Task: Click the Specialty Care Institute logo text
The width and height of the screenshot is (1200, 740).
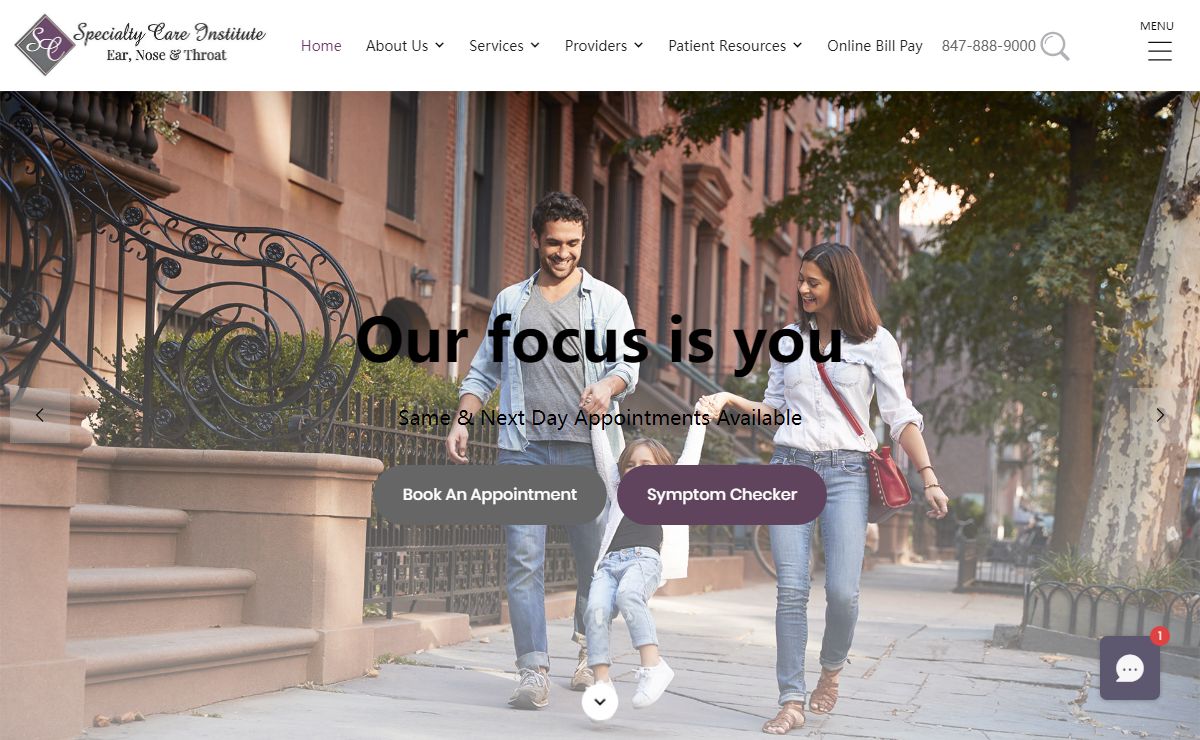Action: click(170, 41)
